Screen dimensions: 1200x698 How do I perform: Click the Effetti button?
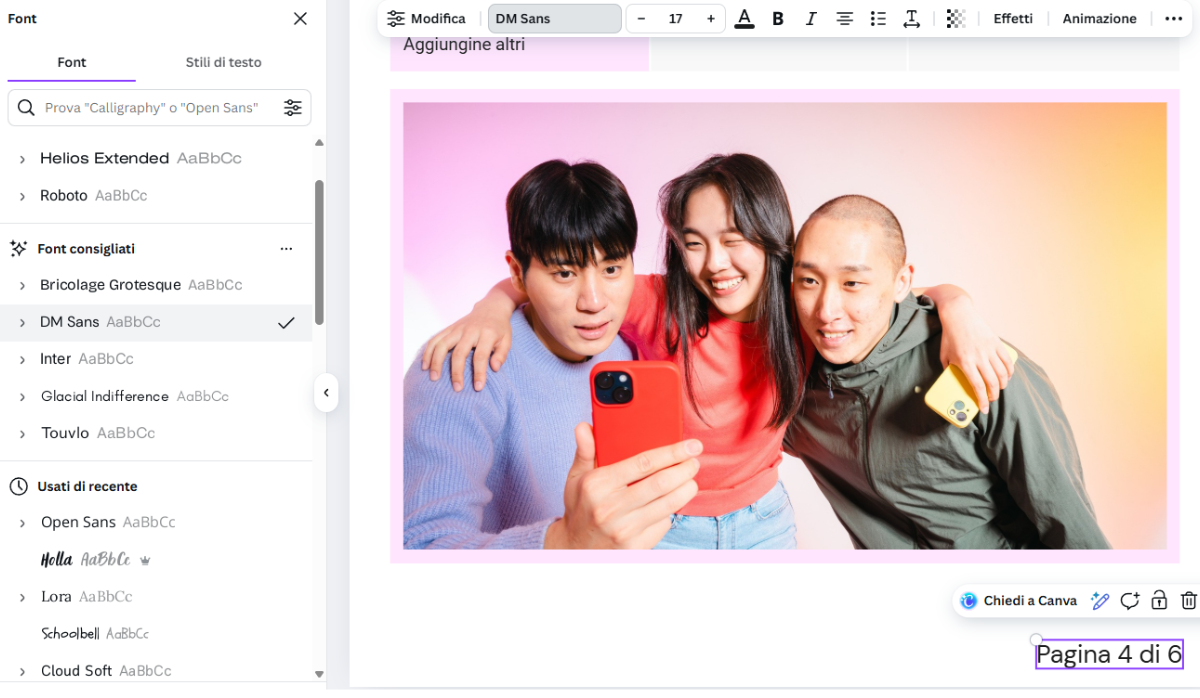click(1013, 19)
